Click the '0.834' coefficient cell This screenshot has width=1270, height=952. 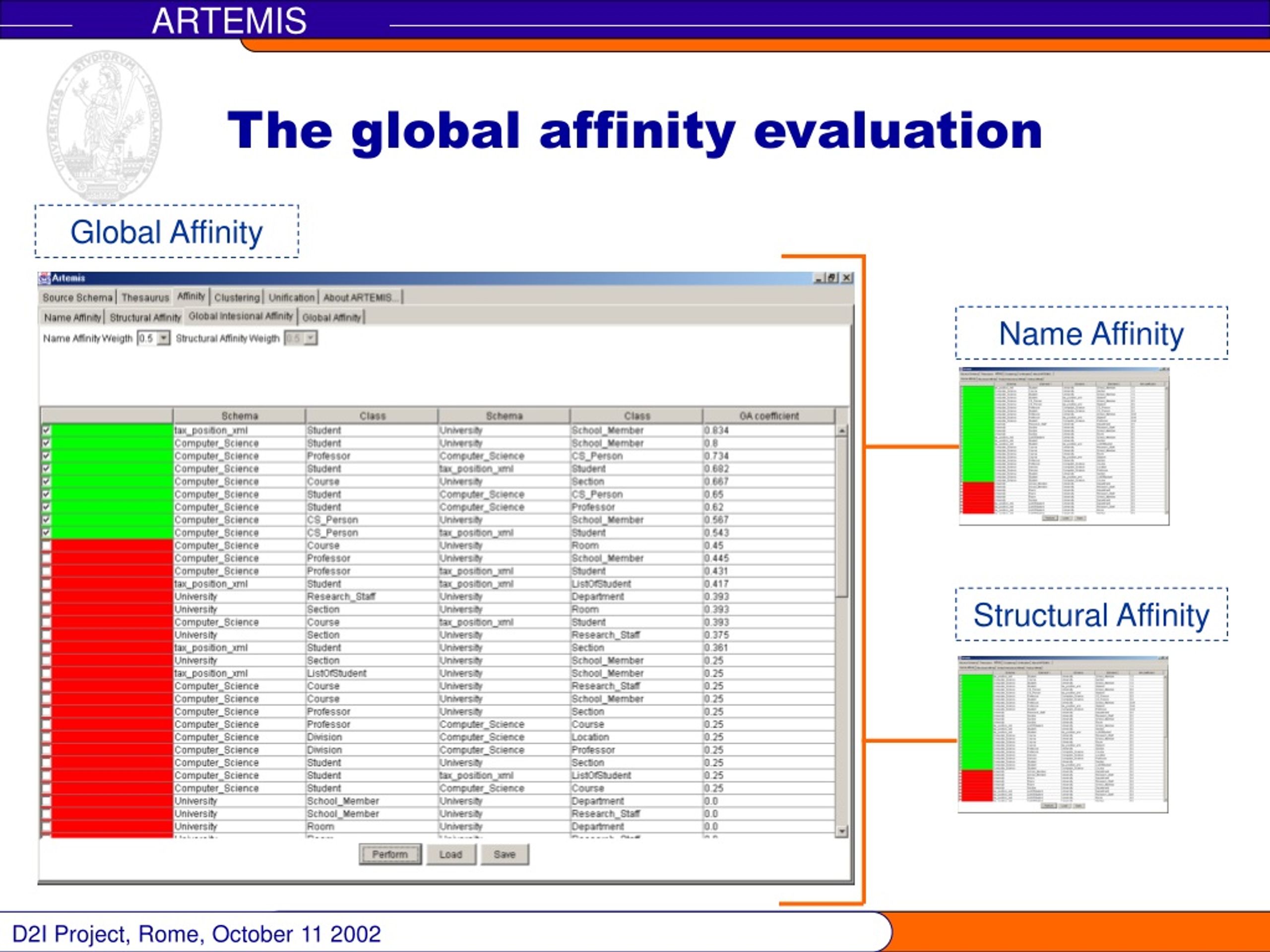(769, 430)
